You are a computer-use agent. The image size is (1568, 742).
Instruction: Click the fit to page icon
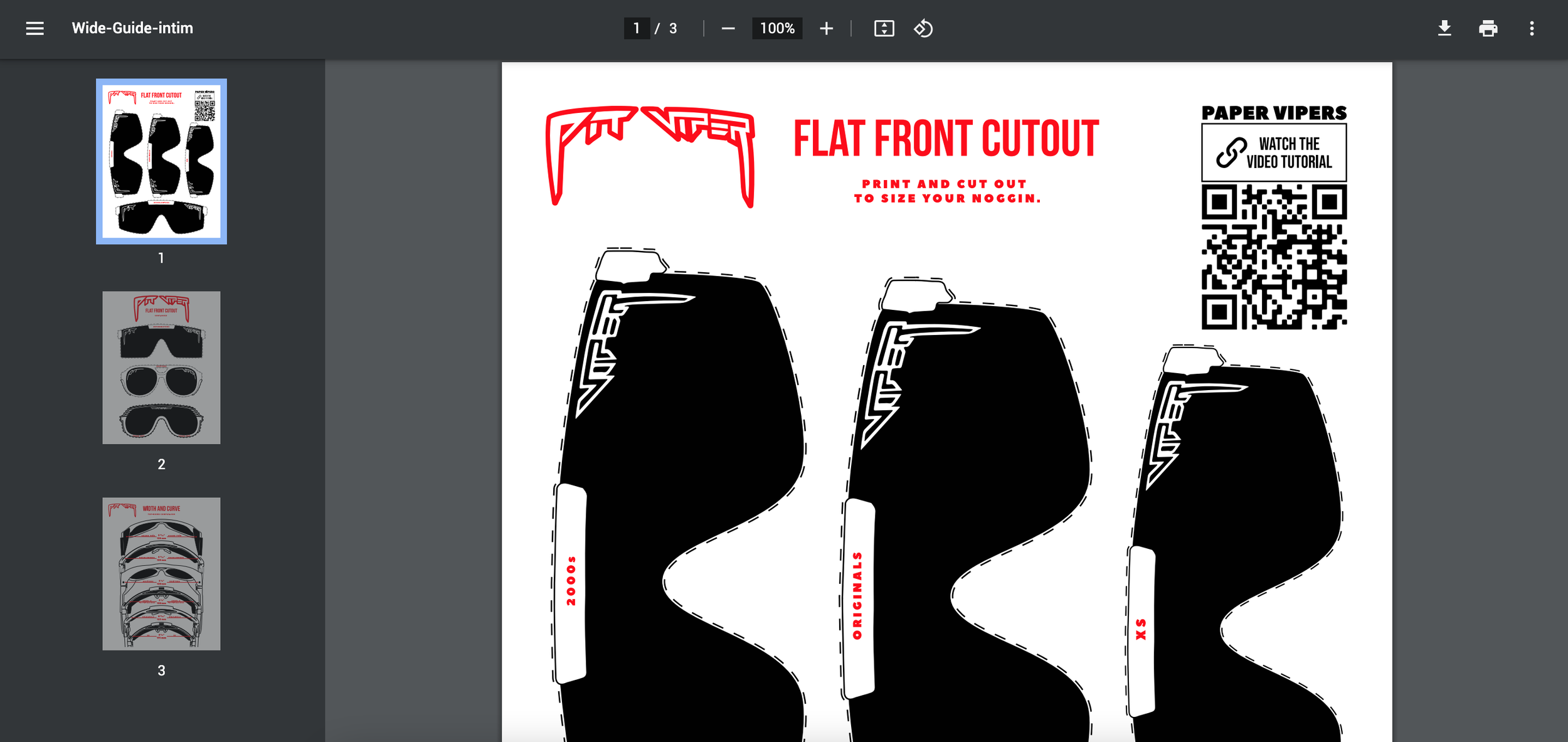(x=884, y=28)
